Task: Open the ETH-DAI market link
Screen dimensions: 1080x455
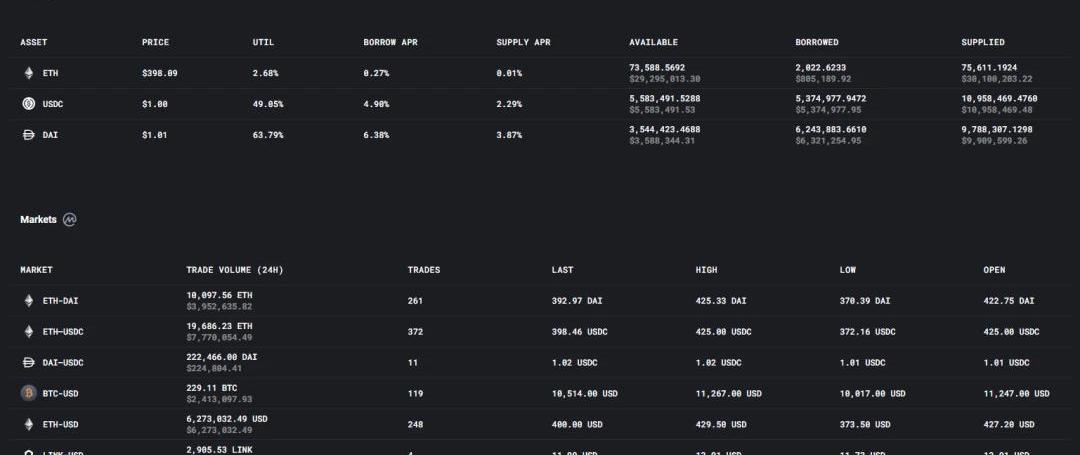Action: [60, 300]
